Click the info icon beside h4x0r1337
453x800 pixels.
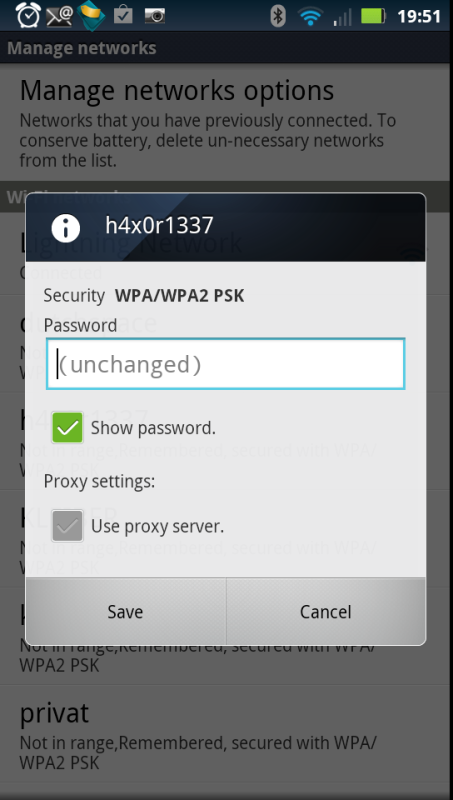click(66, 228)
